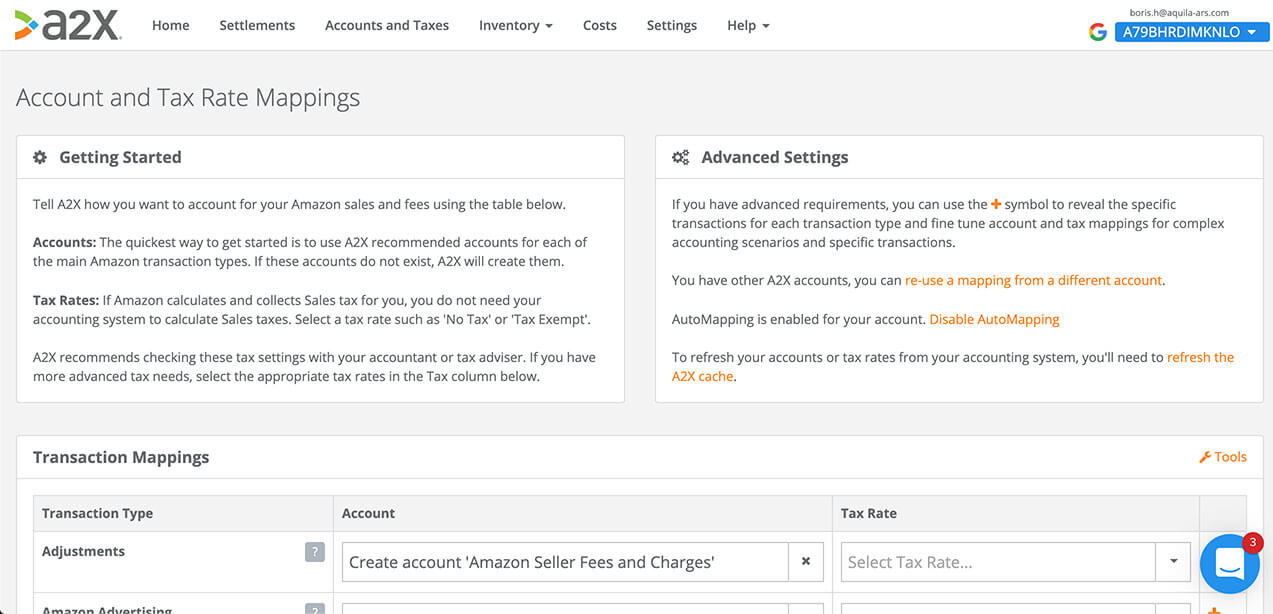Open the A79BHRDIMKNLO account switcher
The width and height of the screenshot is (1273, 614).
(1192, 32)
